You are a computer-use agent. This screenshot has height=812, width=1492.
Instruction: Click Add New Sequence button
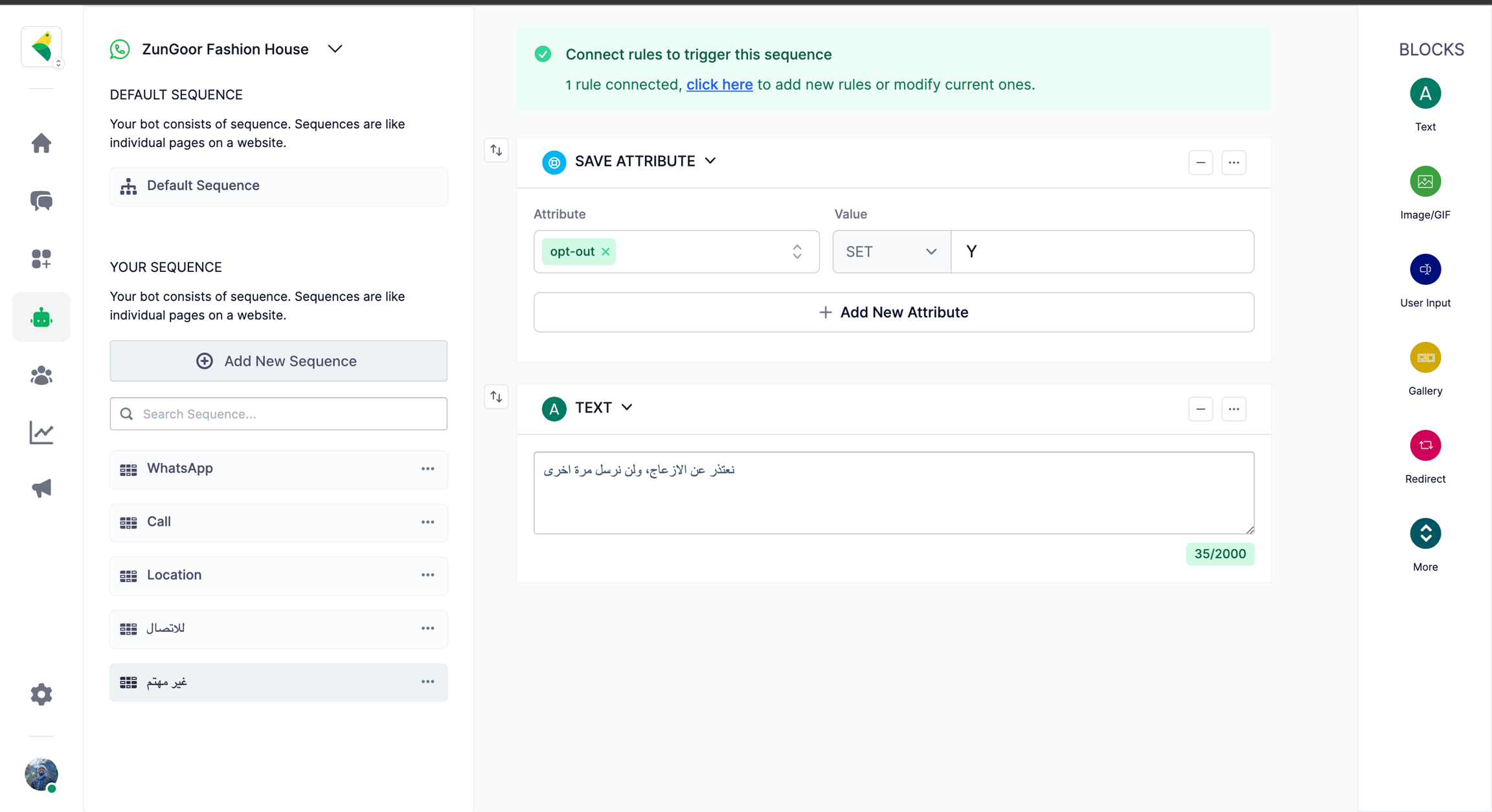[278, 361]
